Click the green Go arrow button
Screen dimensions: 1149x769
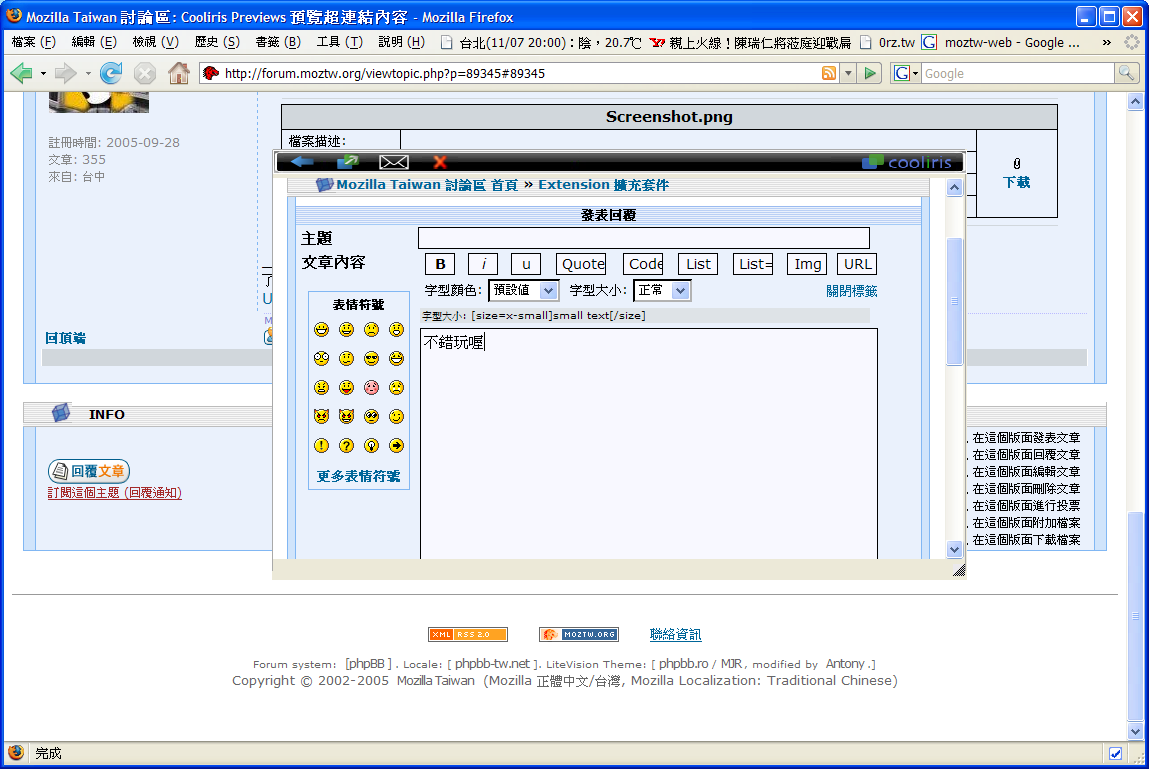coord(871,73)
